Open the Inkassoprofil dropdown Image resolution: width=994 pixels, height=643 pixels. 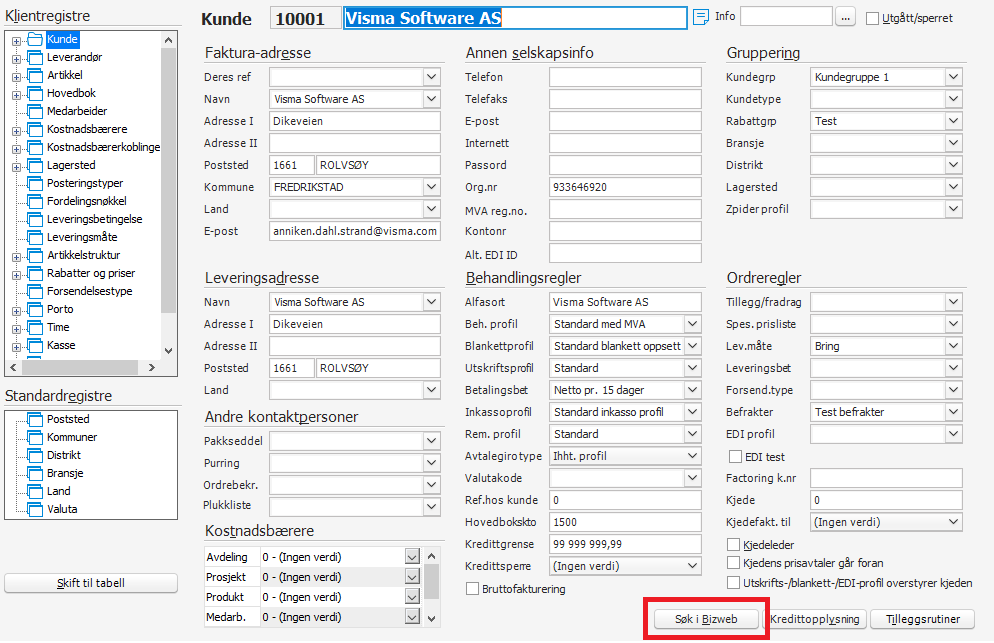pyautogui.click(x=693, y=412)
